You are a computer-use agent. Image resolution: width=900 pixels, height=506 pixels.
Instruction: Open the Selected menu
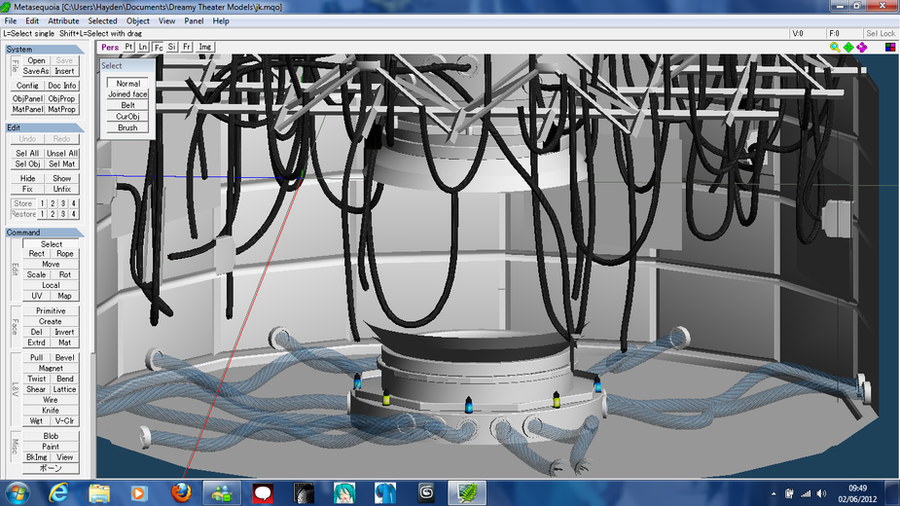pos(103,21)
